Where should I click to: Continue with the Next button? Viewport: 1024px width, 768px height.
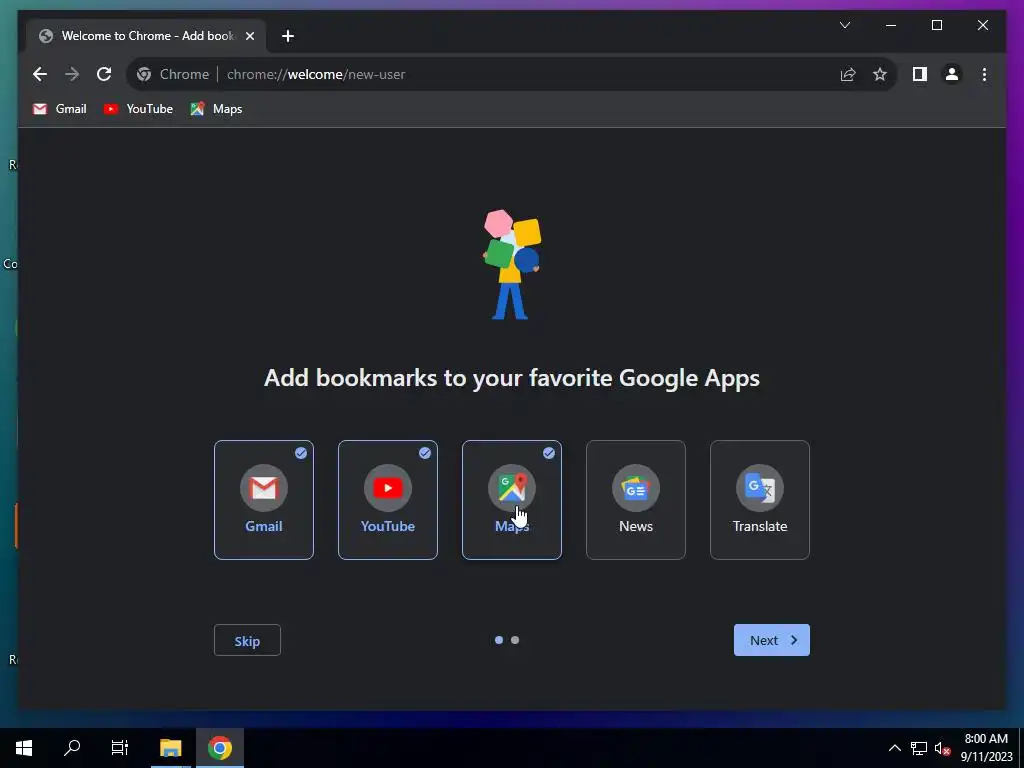tap(772, 640)
